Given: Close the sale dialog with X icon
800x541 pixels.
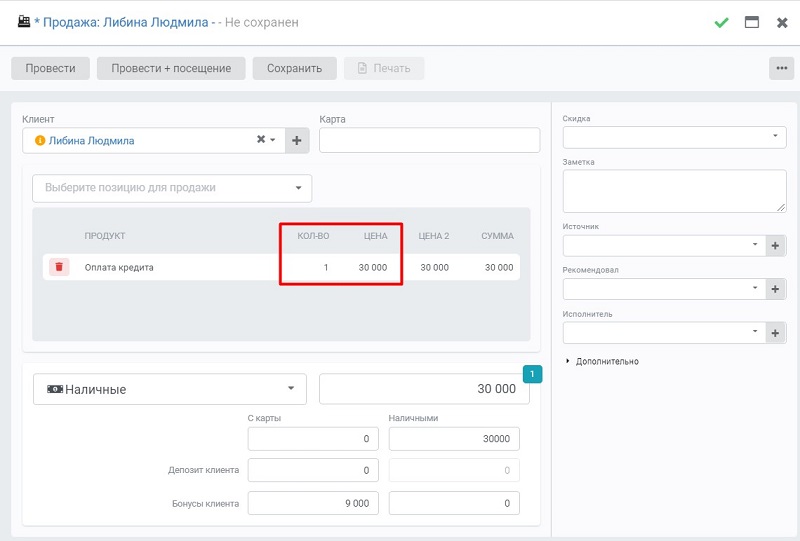Looking at the screenshot, I should click(782, 22).
